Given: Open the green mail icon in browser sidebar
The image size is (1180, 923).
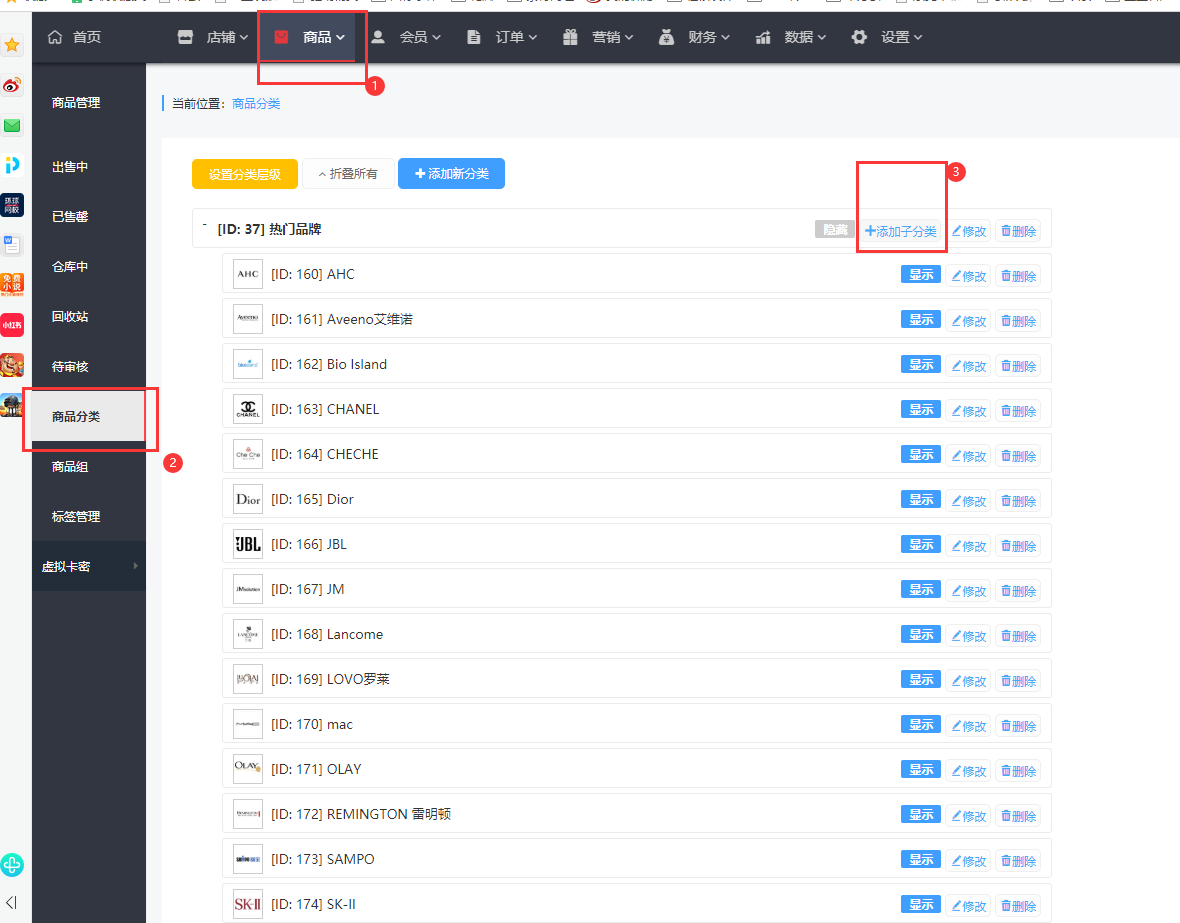Looking at the screenshot, I should [12, 125].
